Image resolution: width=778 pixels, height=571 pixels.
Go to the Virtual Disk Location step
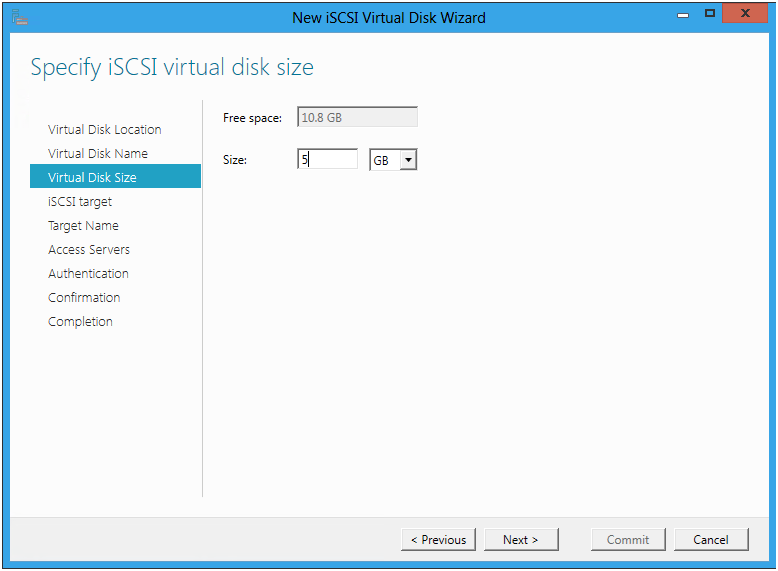tap(105, 129)
